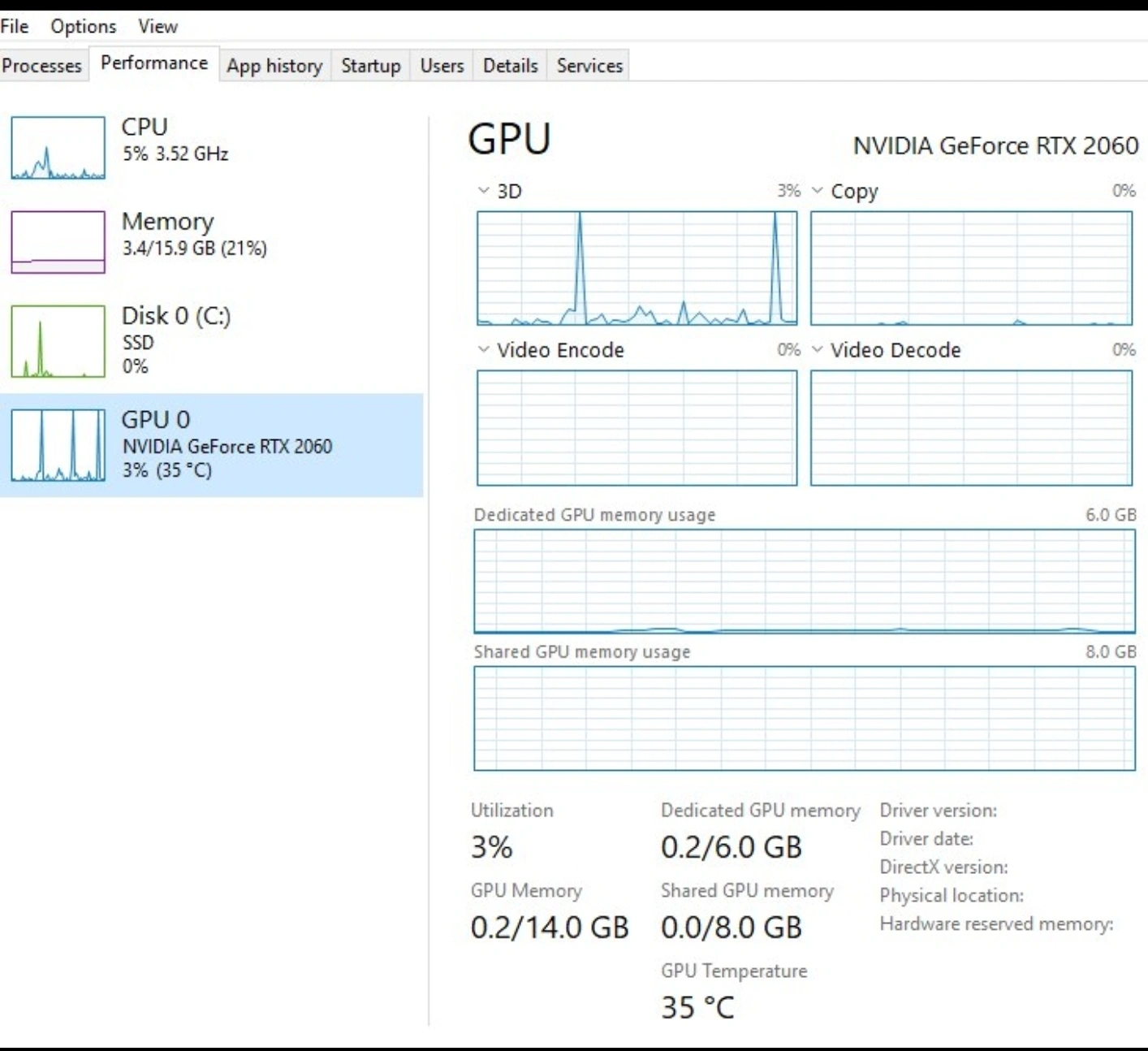Switch to the Services tab

pos(589,66)
